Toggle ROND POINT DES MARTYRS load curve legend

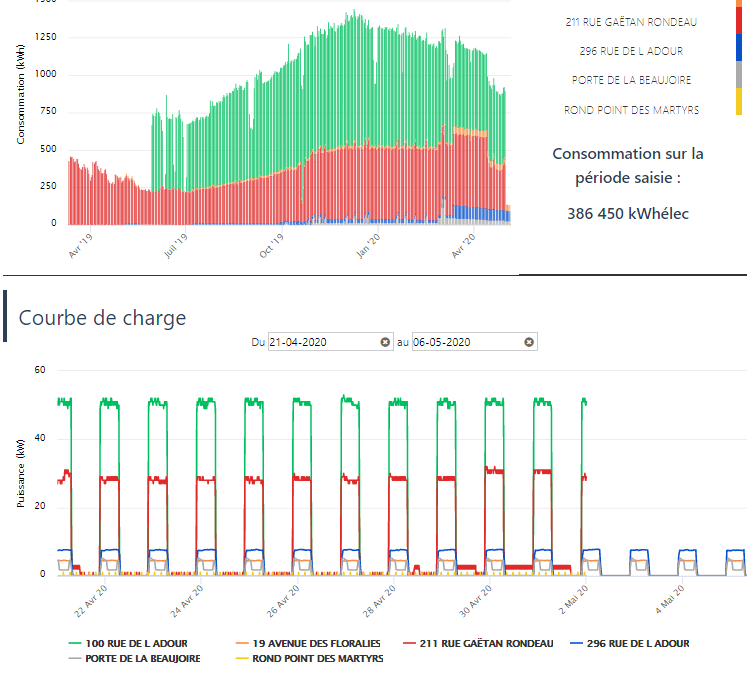[310, 659]
